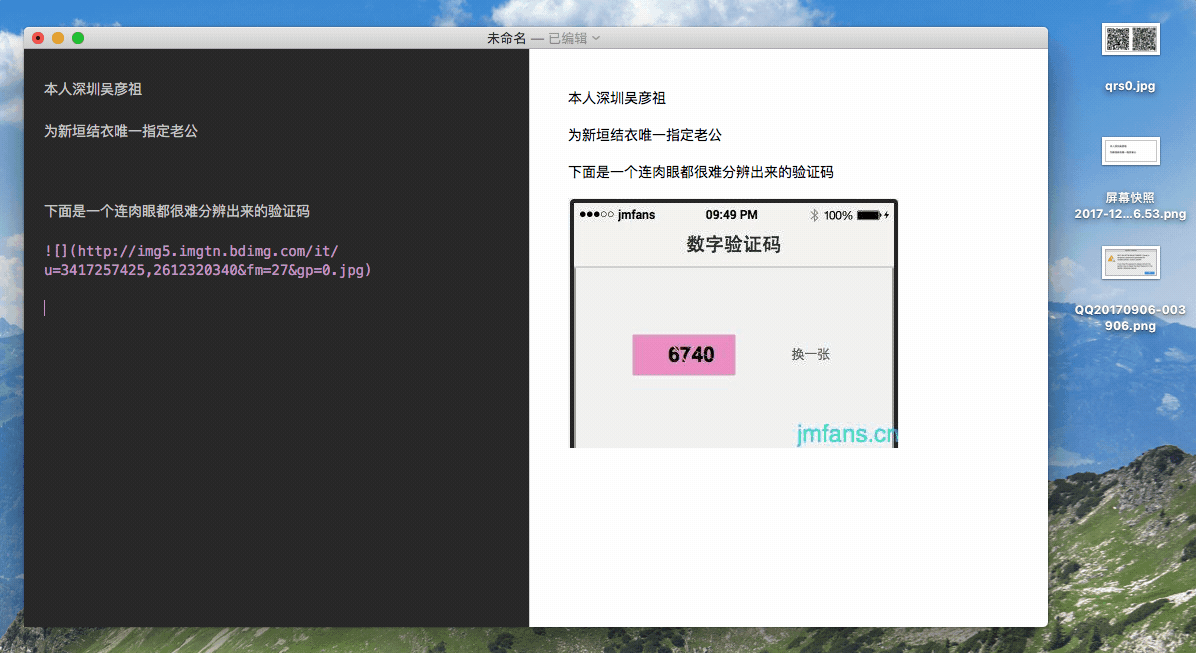
Task: Click editor line 为新垣结衣唯一指定老公
Action: pos(121,131)
